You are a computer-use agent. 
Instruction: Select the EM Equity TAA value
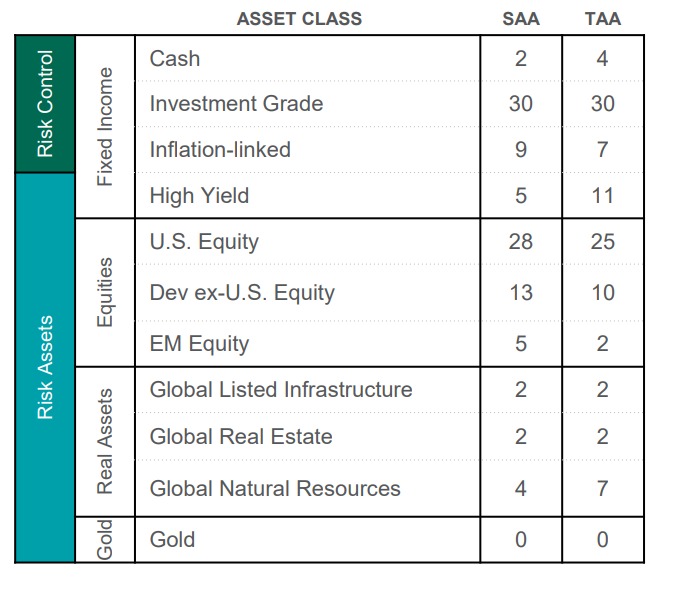pyautogui.click(x=602, y=344)
